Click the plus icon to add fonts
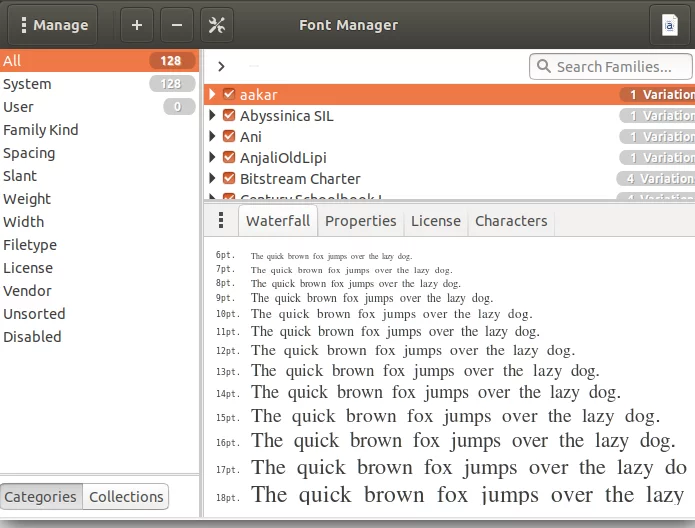This screenshot has width=695, height=528. click(x=136, y=25)
